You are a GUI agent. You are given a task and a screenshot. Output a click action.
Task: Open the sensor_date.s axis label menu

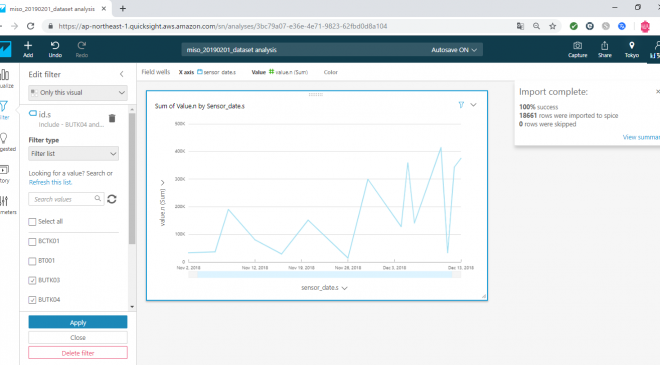tap(324, 288)
